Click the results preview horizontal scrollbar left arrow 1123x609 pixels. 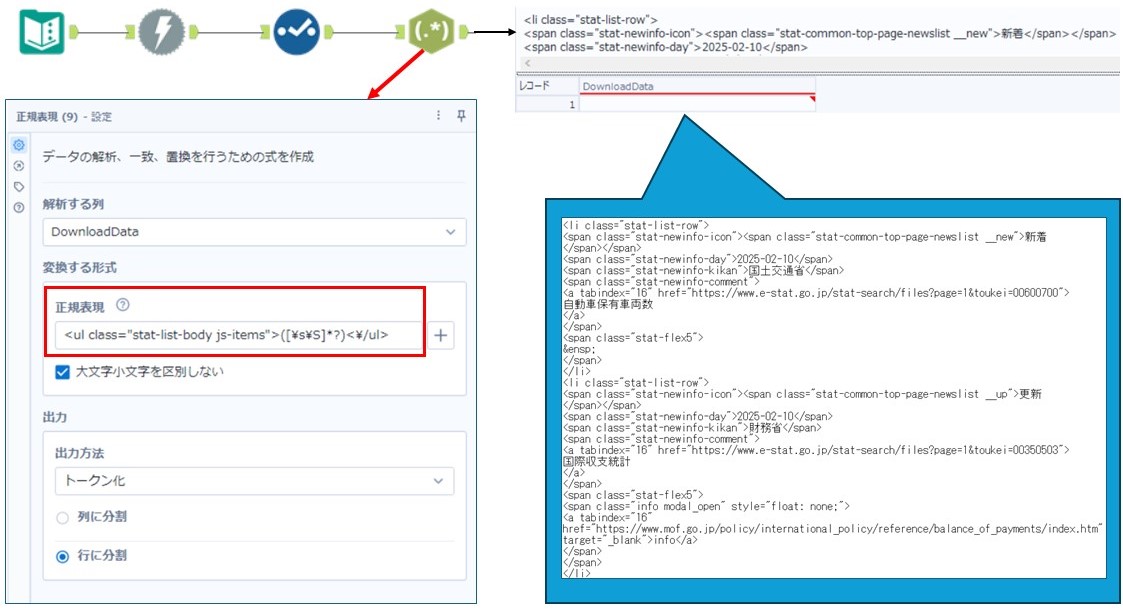[527, 63]
